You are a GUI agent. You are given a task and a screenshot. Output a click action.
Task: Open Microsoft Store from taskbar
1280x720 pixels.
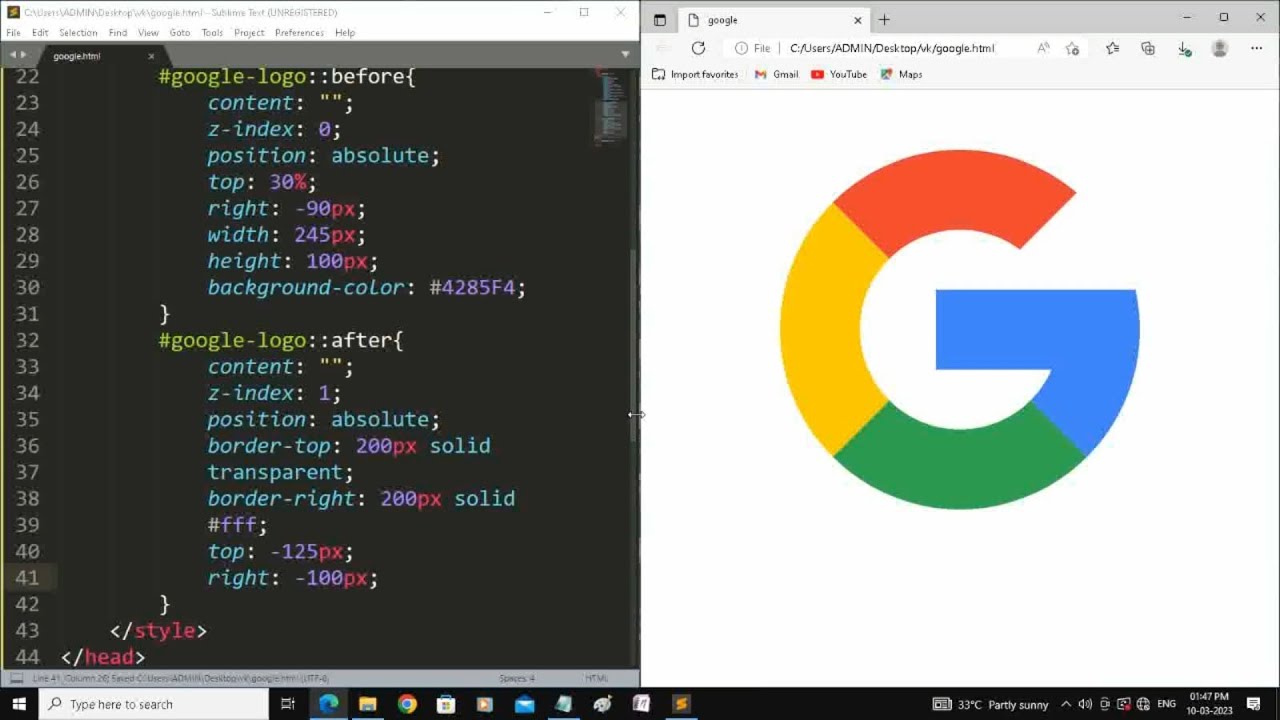click(446, 704)
